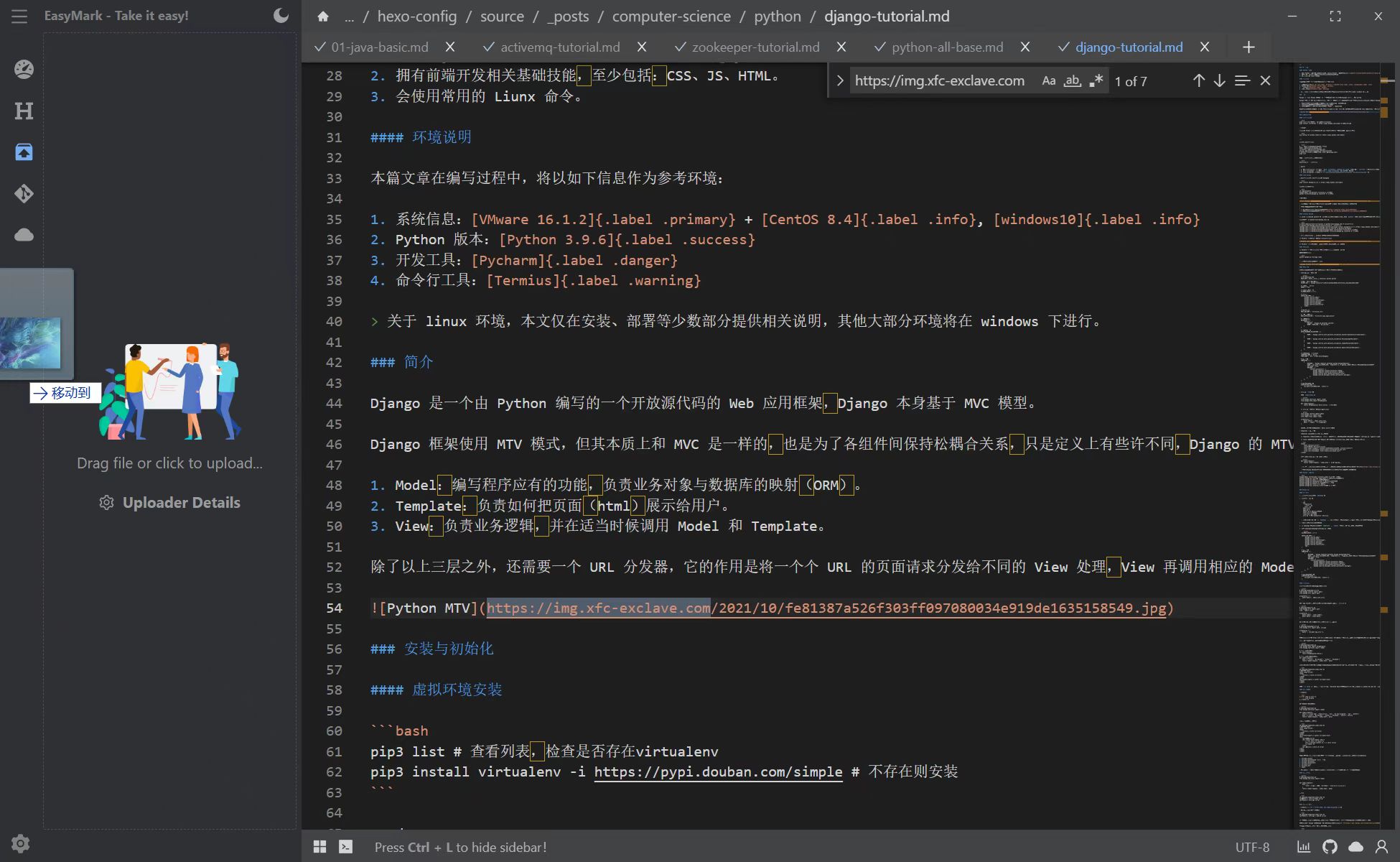Click the pypi.douban.com/simple link on line 62
The height and width of the screenshot is (862, 1400).
[x=718, y=772]
